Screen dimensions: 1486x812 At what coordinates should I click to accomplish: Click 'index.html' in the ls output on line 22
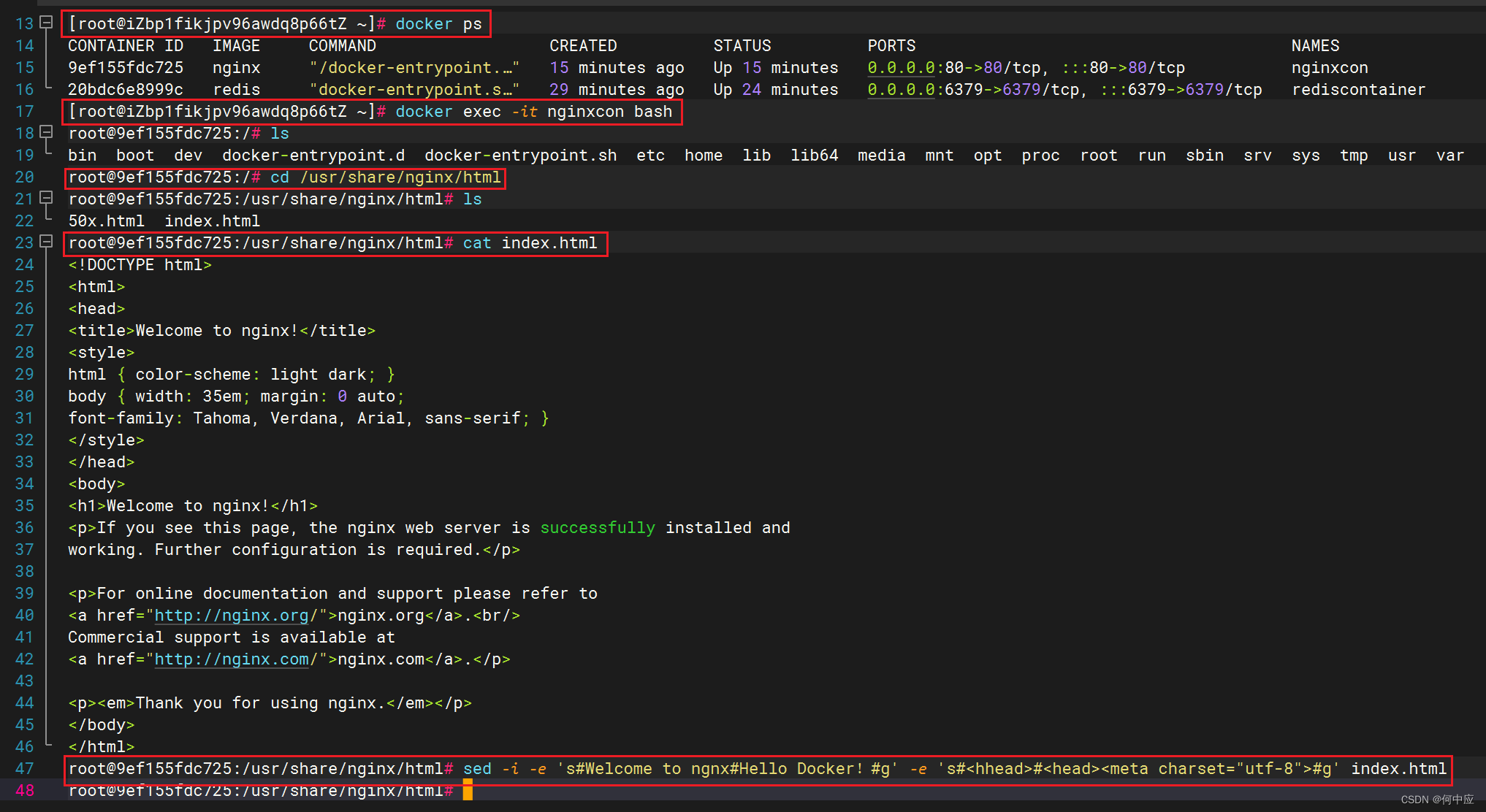(212, 221)
